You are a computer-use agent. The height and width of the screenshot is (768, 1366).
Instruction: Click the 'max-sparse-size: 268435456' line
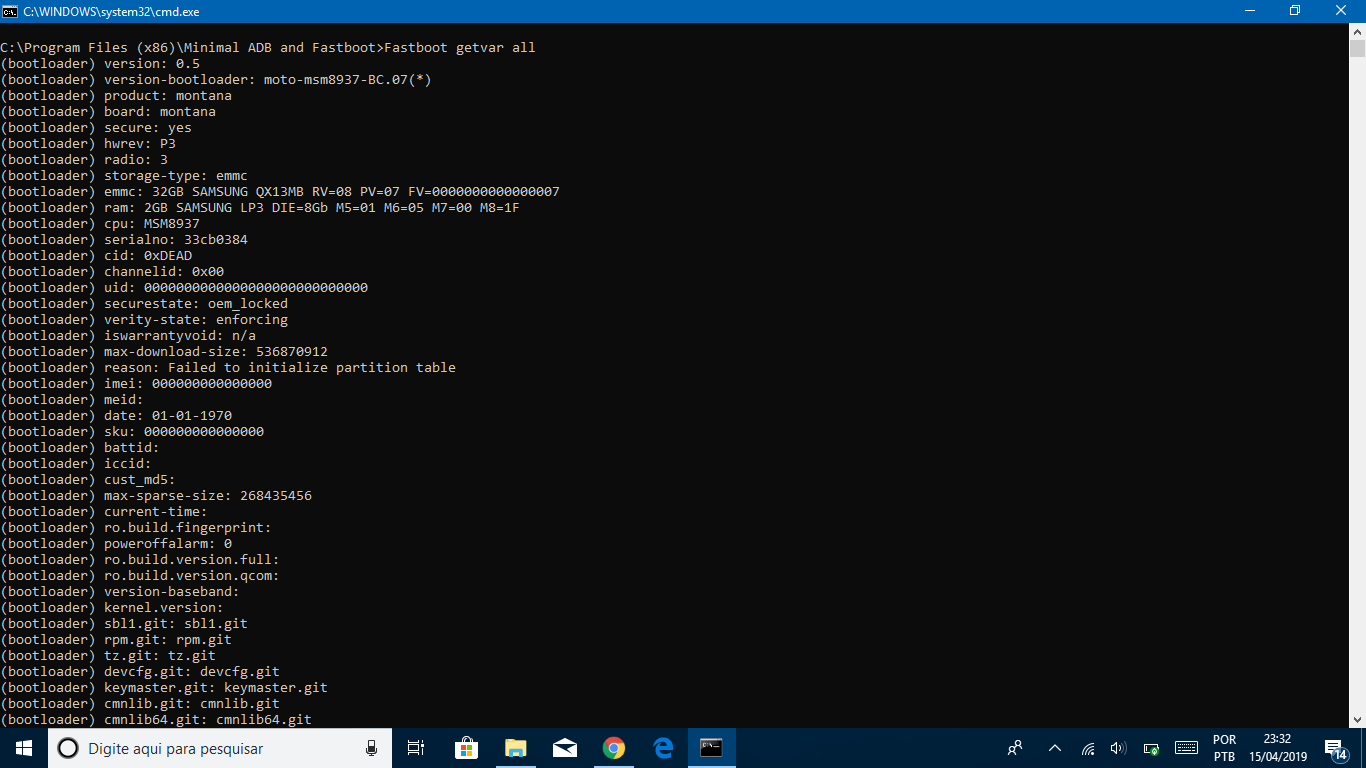coord(156,496)
